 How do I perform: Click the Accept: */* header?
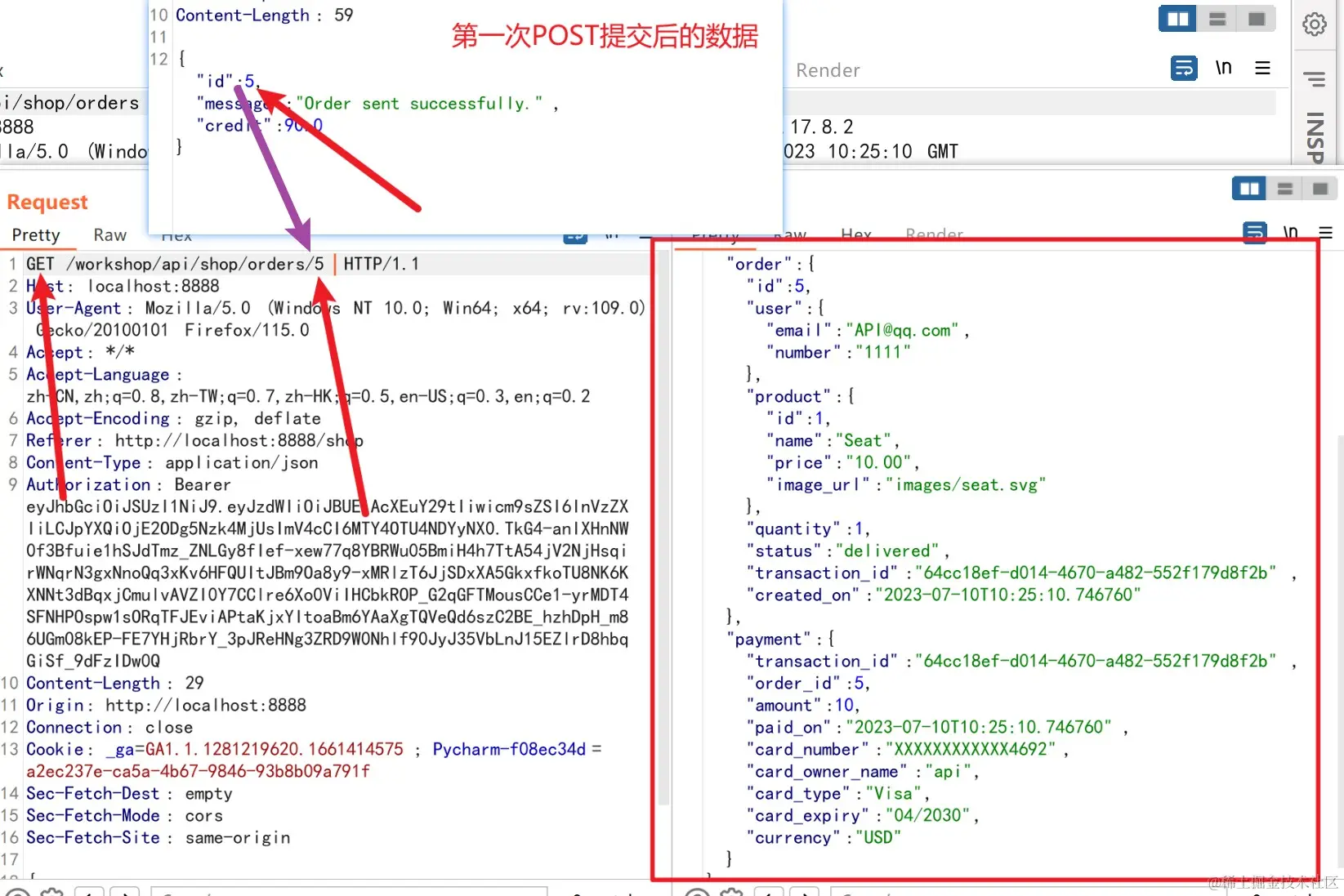pyautogui.click(x=80, y=352)
